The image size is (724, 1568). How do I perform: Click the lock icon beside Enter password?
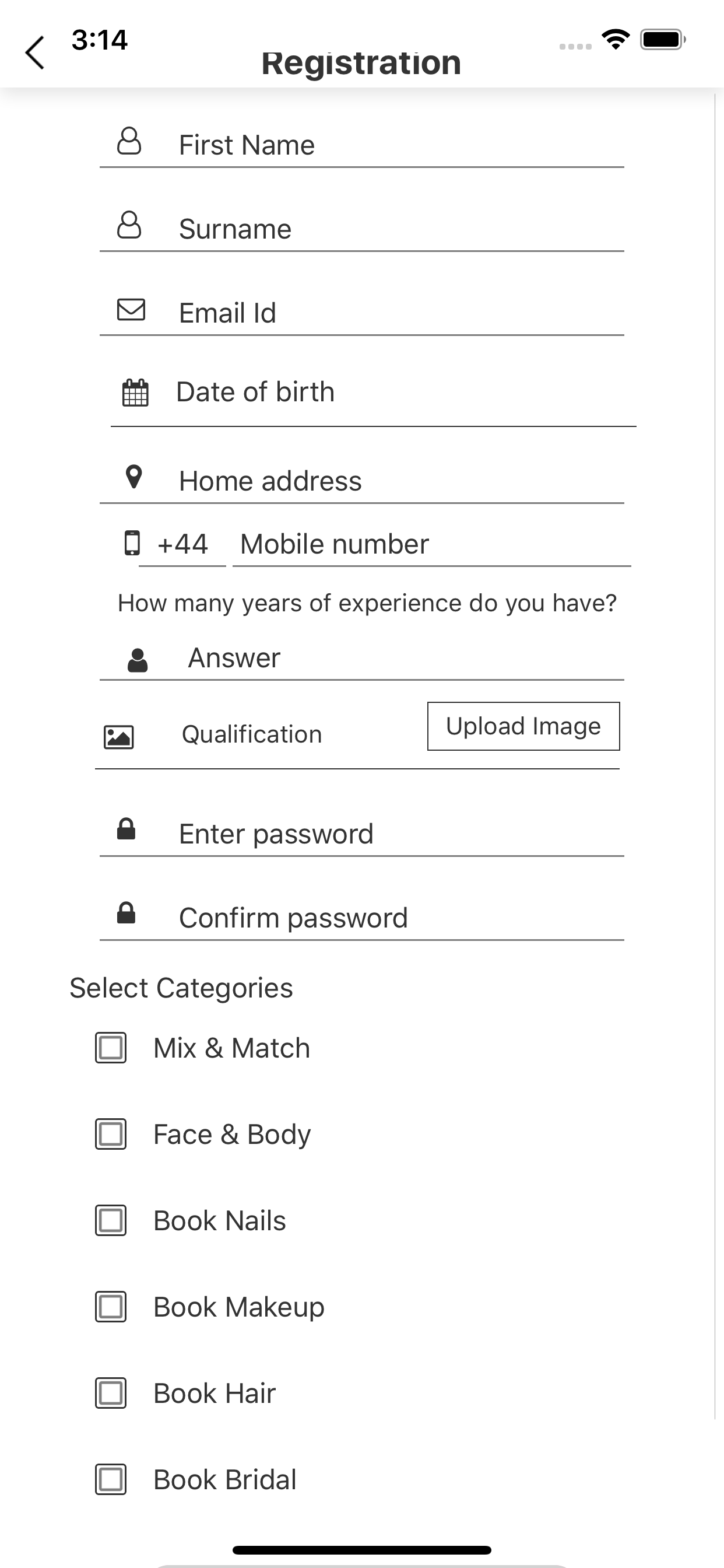126,829
